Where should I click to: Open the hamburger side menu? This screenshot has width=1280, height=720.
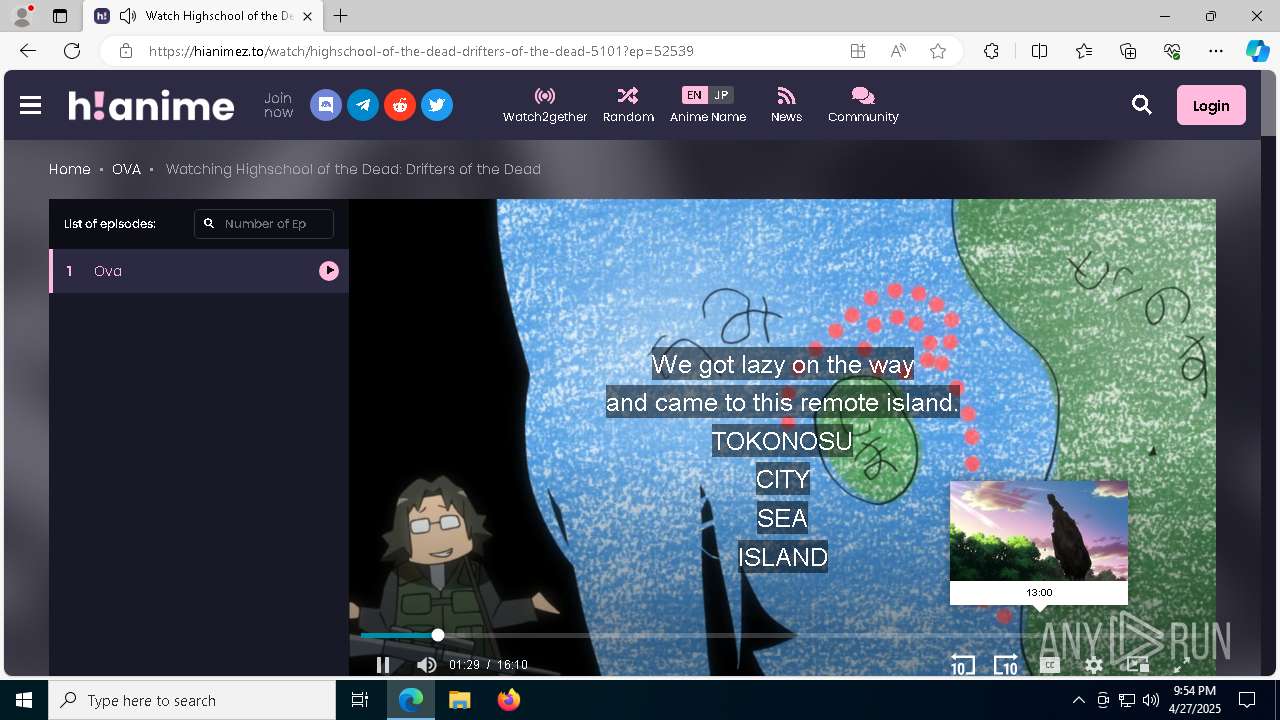coord(30,105)
